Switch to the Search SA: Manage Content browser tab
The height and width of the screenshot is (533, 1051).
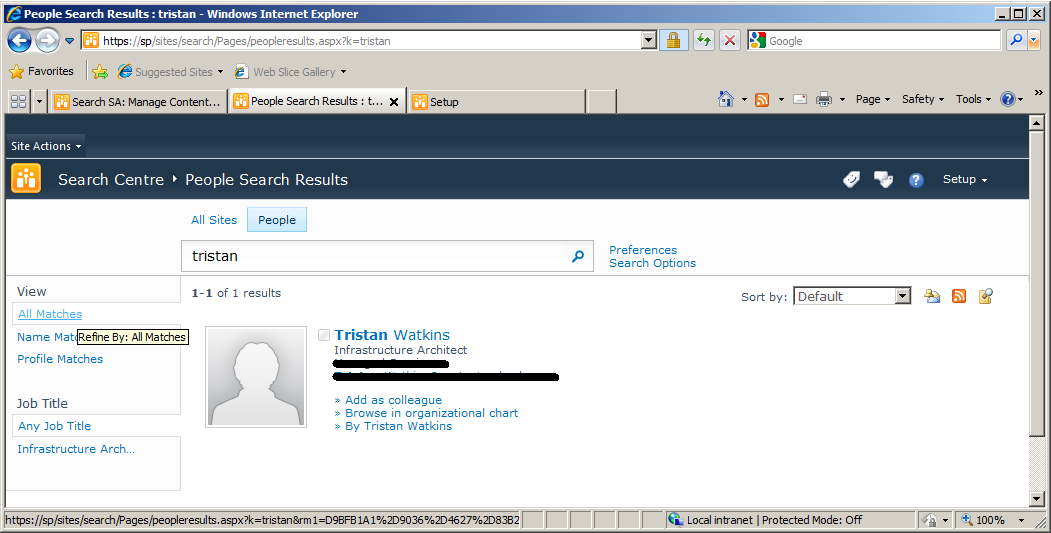click(138, 102)
